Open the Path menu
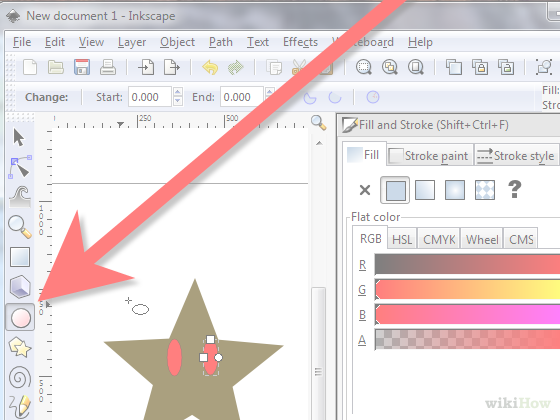Image resolution: width=560 pixels, height=420 pixels. 220,42
